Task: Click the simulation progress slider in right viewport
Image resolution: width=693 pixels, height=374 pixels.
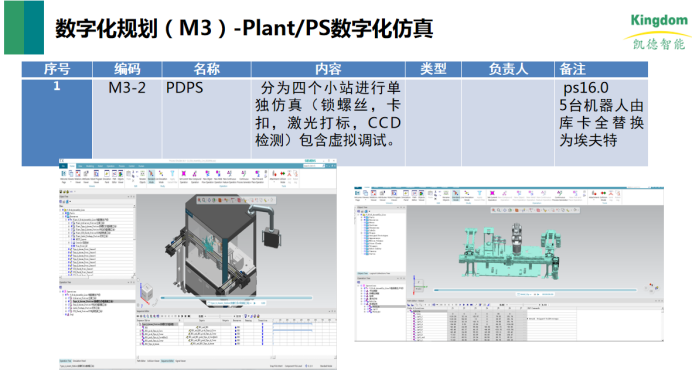Action: pos(535,290)
